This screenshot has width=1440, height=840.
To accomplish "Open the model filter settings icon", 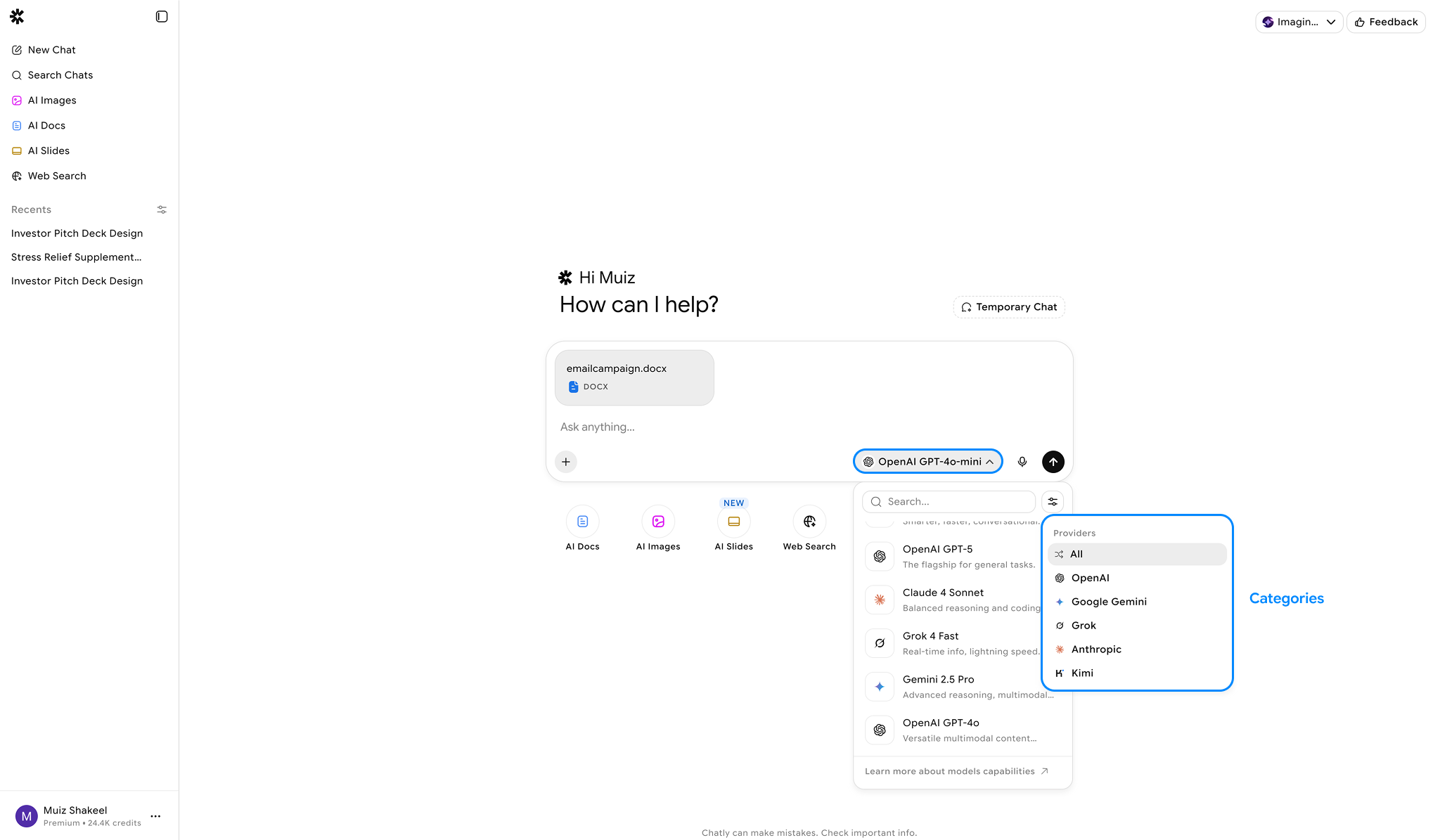I will (x=1053, y=501).
